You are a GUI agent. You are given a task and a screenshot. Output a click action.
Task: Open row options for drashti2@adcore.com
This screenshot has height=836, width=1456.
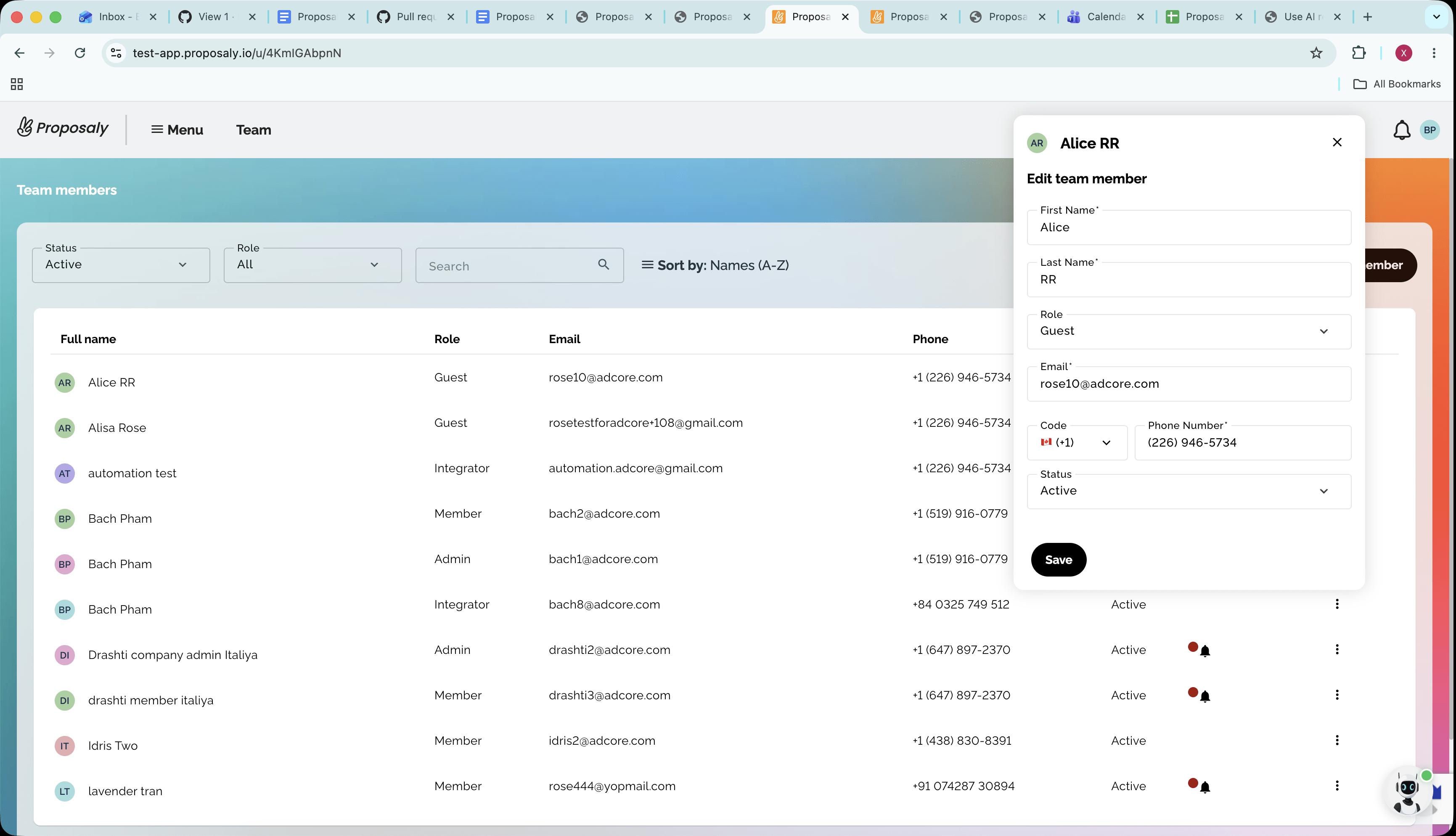click(x=1337, y=649)
